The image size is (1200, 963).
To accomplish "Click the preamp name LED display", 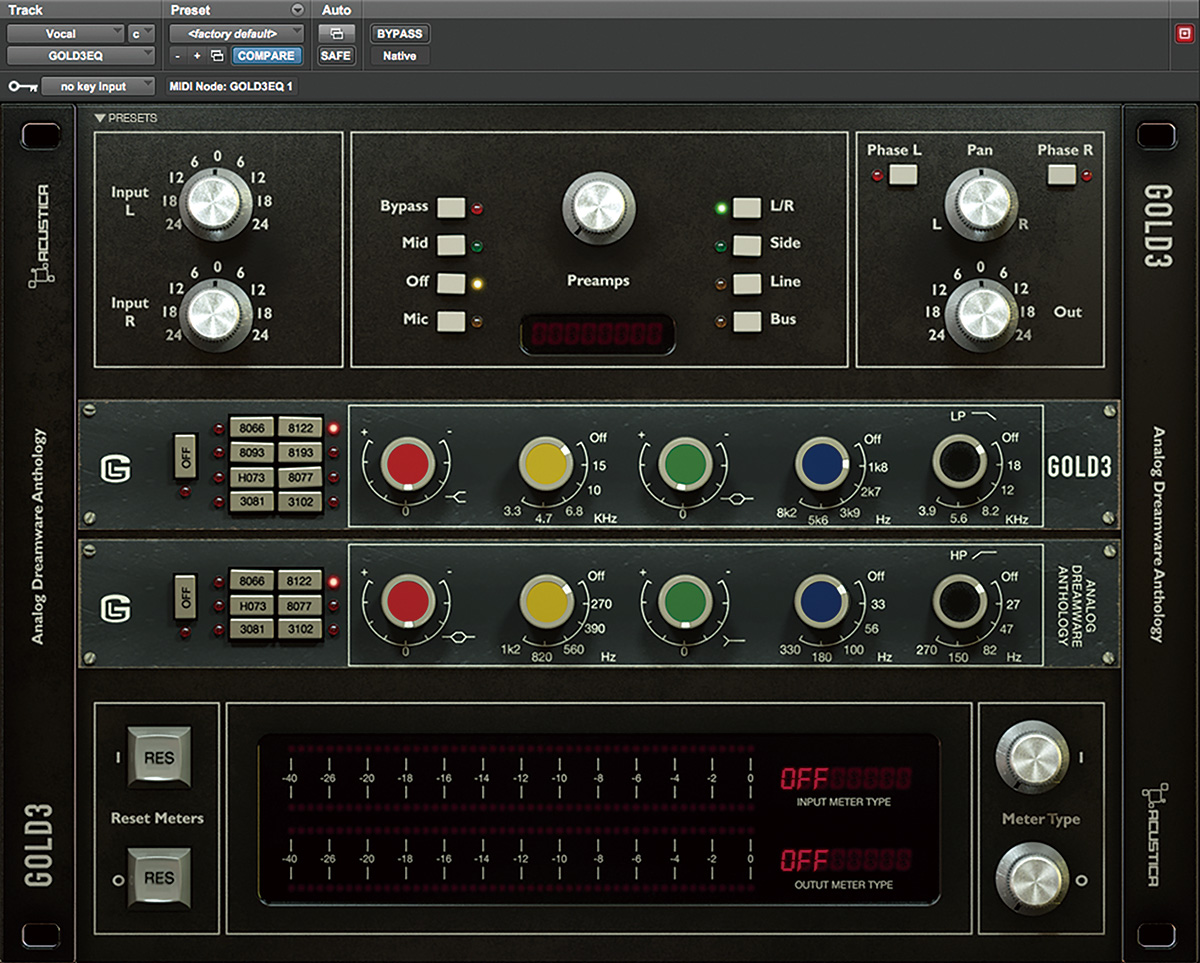I will 597,334.
